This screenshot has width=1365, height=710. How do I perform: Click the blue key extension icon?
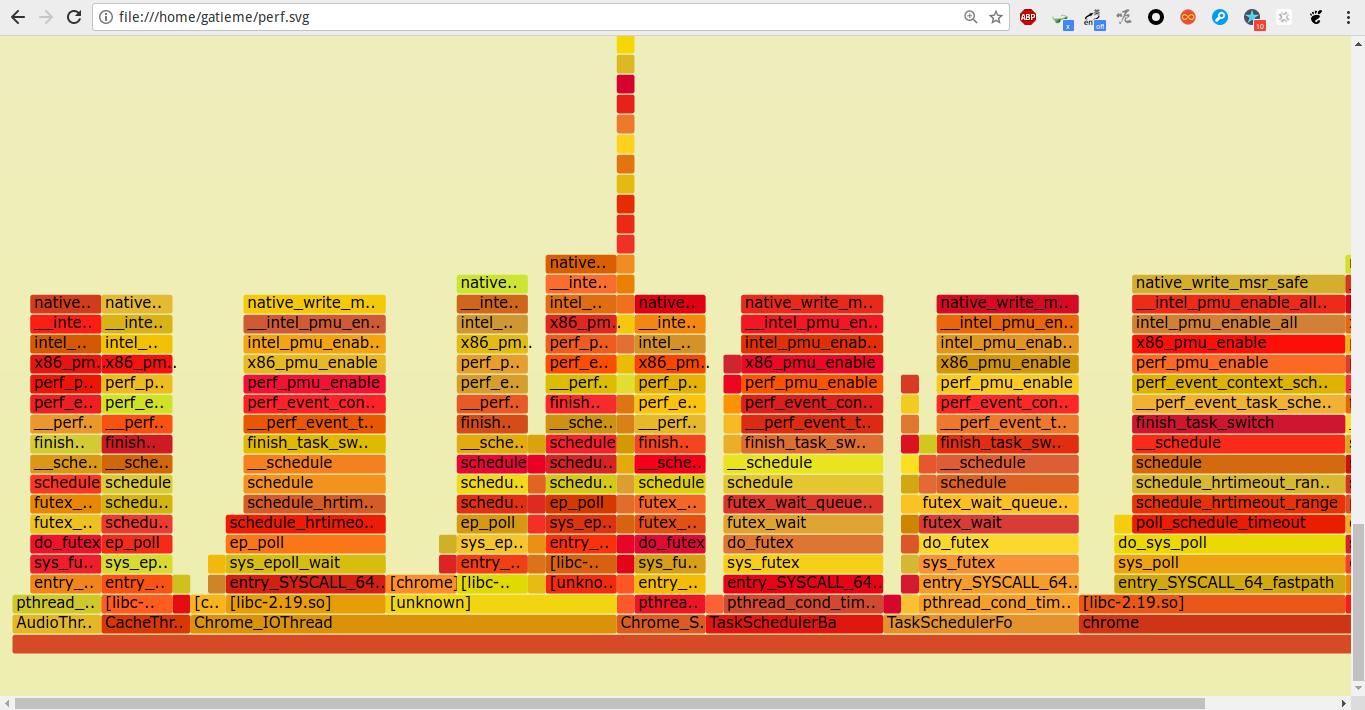[1220, 17]
